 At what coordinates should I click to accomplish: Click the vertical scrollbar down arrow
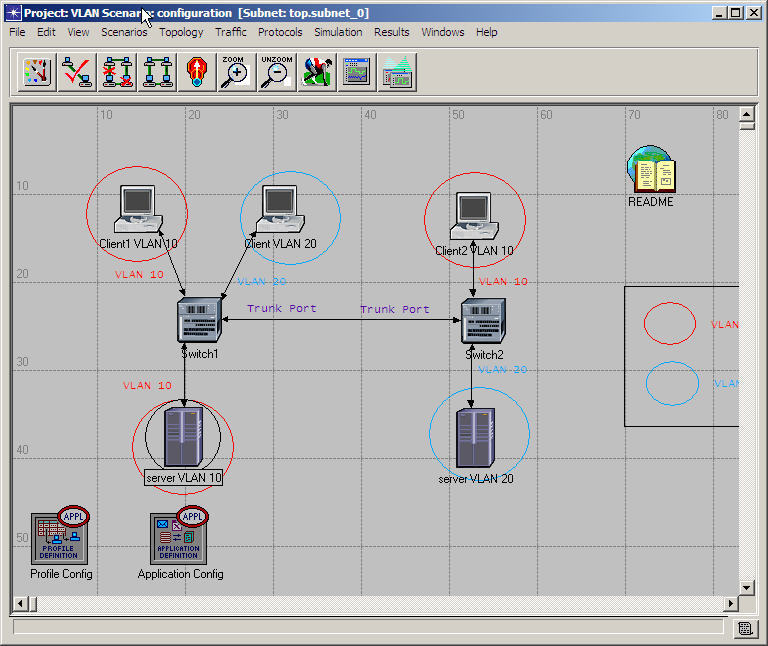coord(746,587)
